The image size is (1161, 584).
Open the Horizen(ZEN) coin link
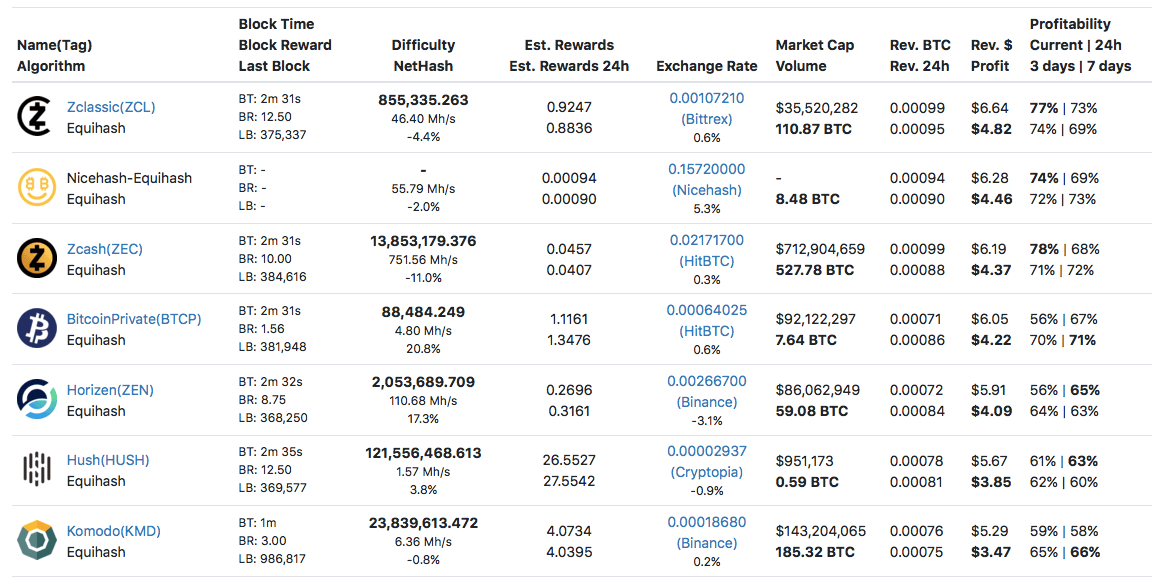tap(110, 390)
